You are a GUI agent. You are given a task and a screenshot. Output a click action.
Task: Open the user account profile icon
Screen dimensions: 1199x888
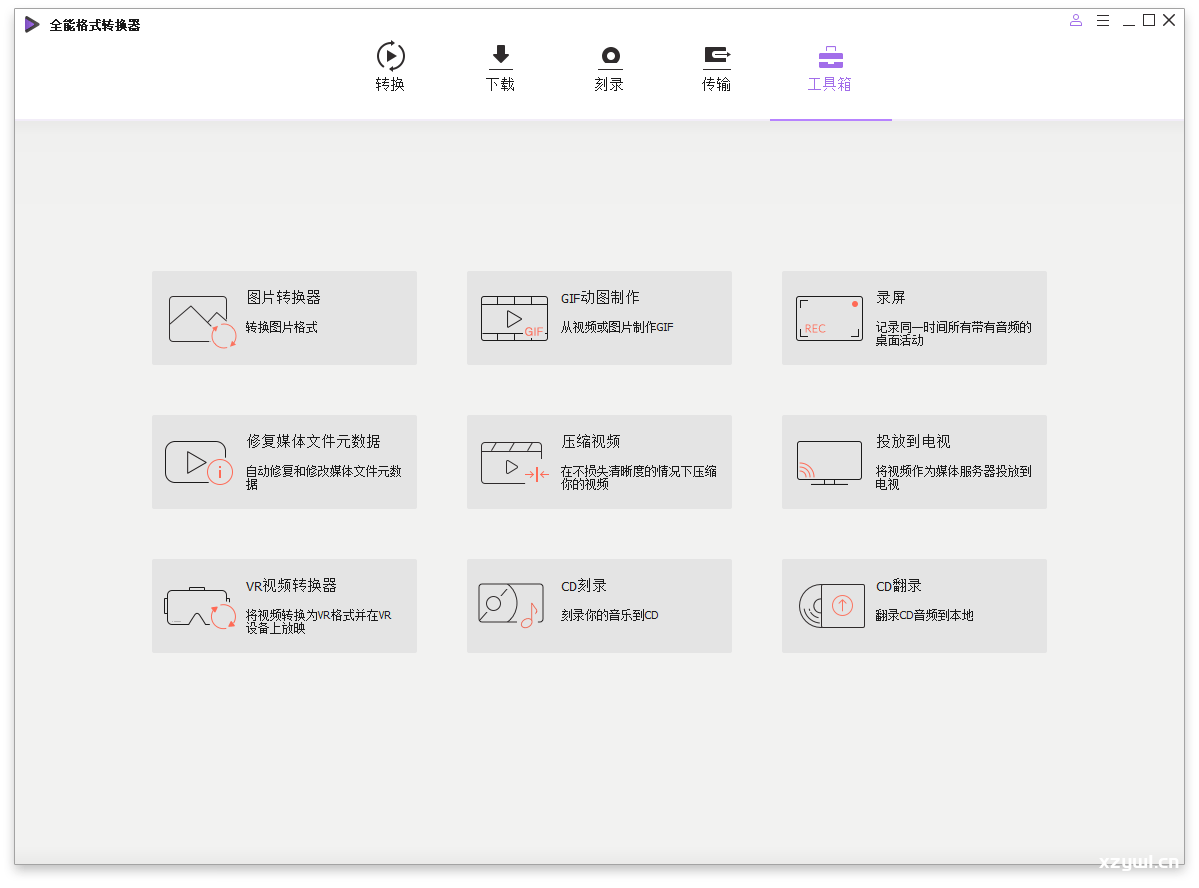click(1076, 20)
